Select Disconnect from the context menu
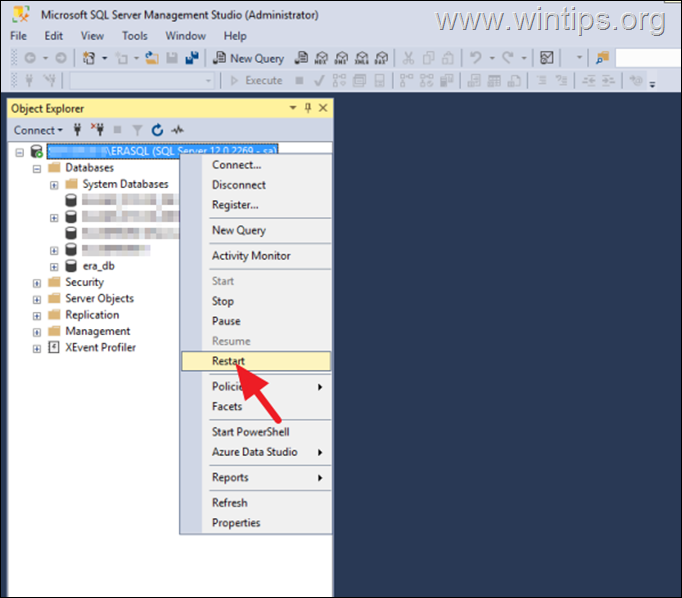Viewport: 682px width, 598px height. coord(256,185)
